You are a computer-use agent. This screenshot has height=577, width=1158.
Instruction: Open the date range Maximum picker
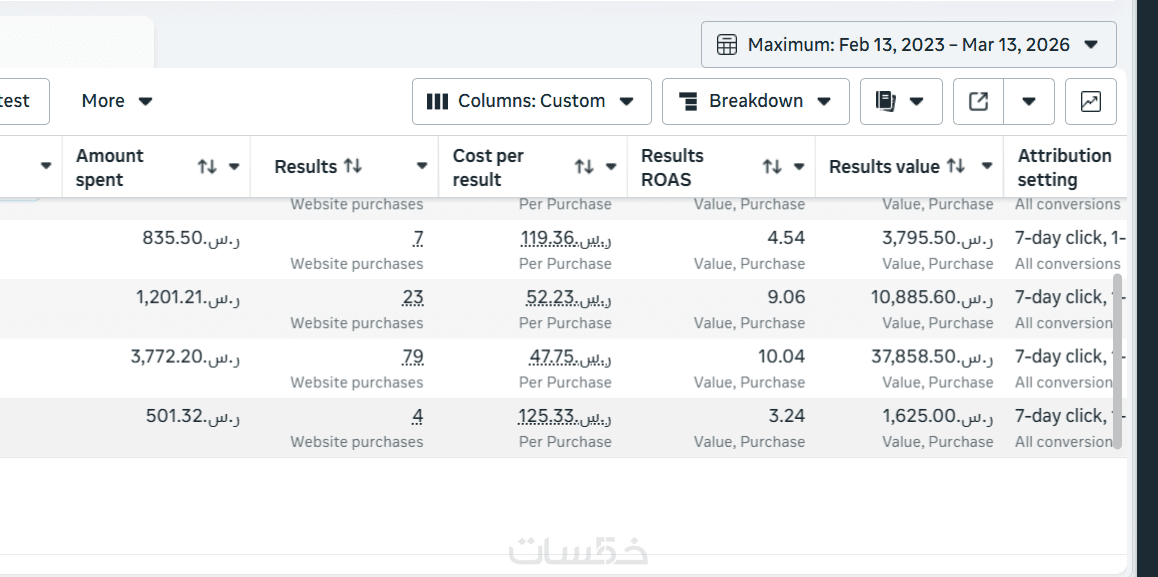pyautogui.click(x=908, y=45)
